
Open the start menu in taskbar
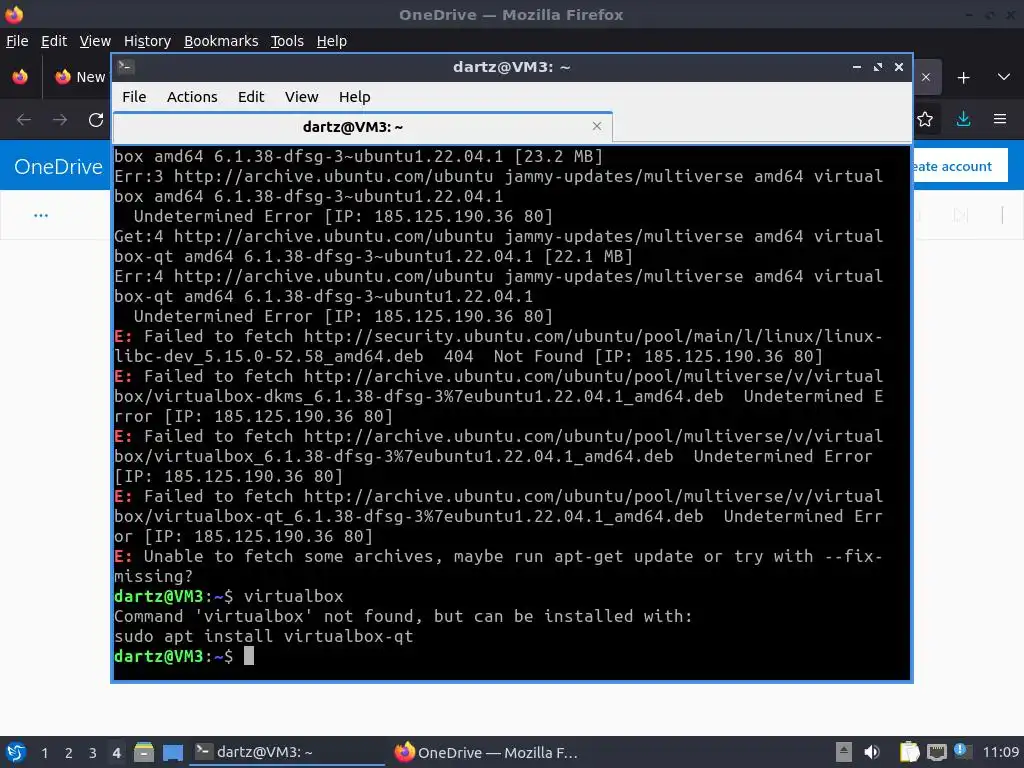[x=16, y=752]
